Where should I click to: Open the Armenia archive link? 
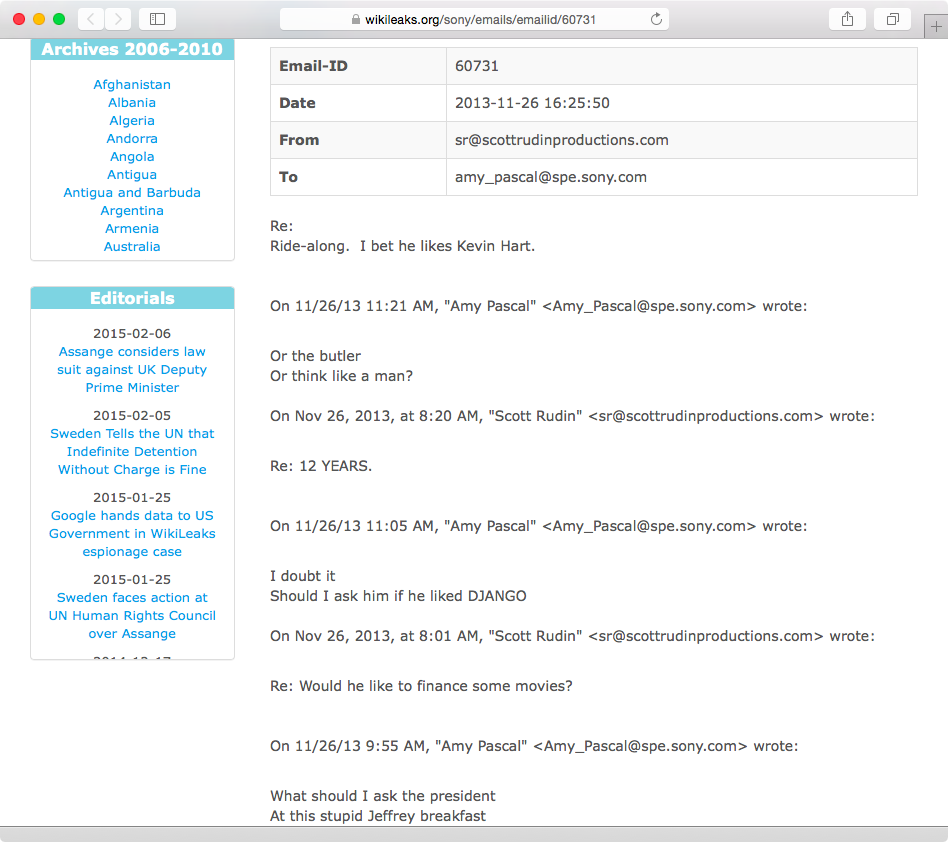pyautogui.click(x=132, y=228)
